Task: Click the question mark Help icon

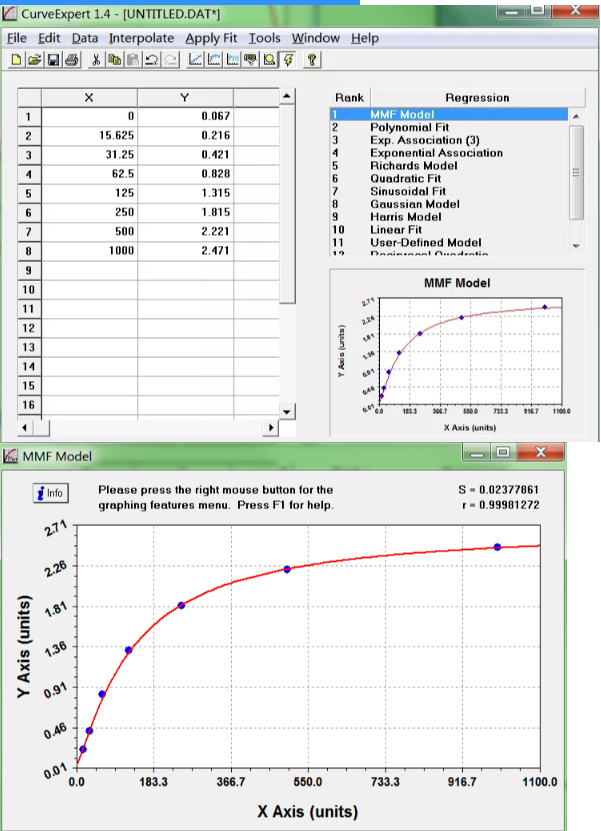Action: (x=312, y=60)
